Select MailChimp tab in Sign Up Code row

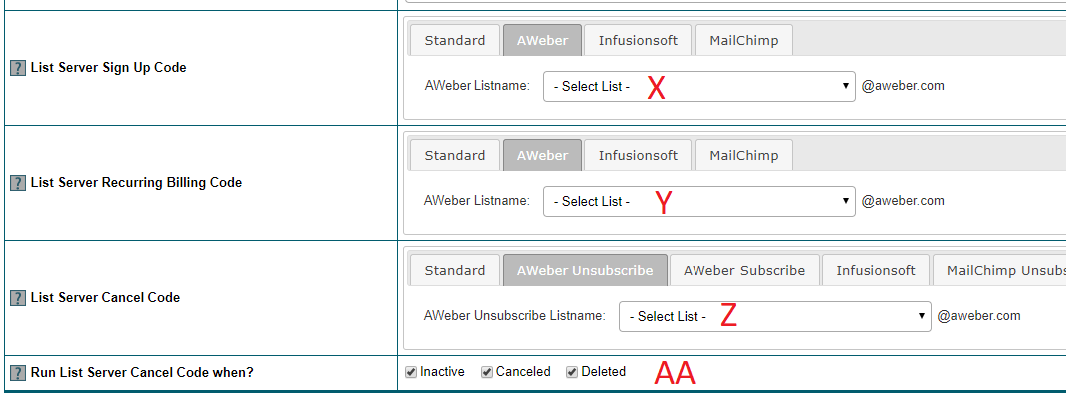point(744,40)
